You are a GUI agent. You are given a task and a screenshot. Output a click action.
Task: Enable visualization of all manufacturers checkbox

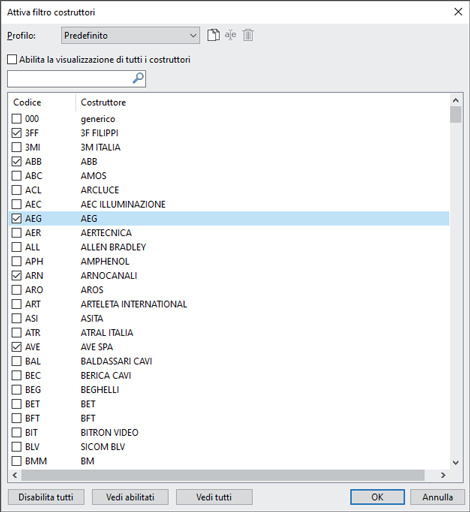pos(12,60)
